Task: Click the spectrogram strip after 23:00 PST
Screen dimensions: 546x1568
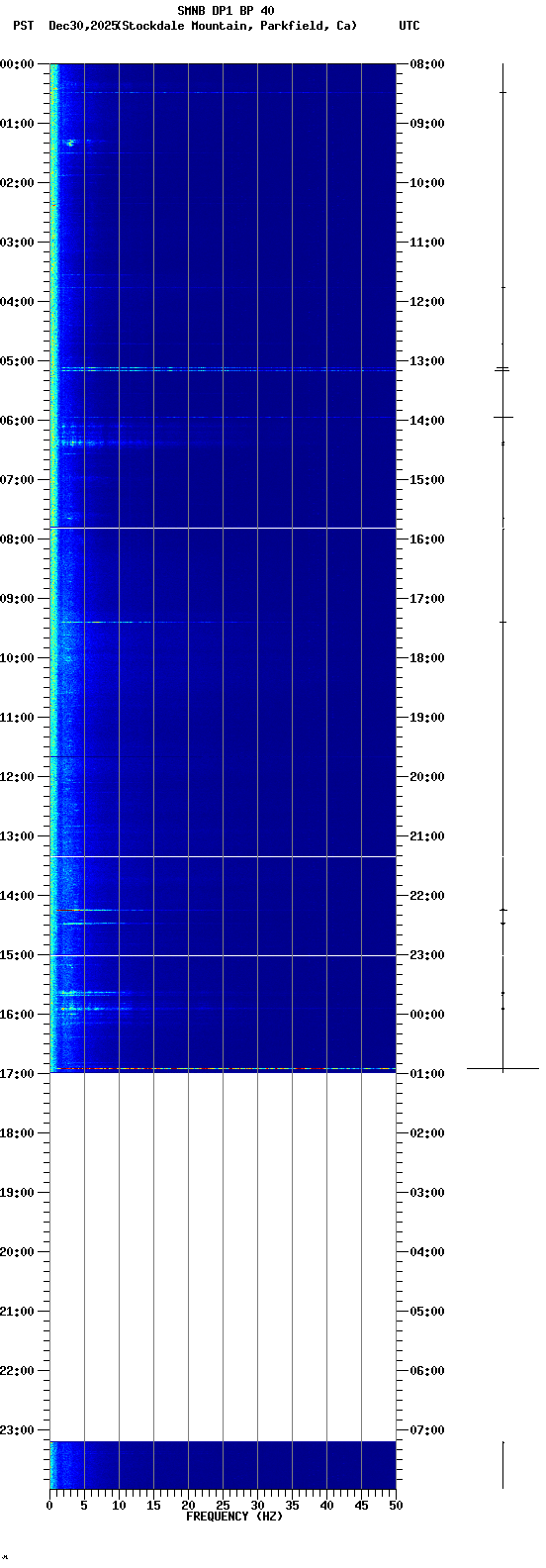Action: coord(223,1465)
